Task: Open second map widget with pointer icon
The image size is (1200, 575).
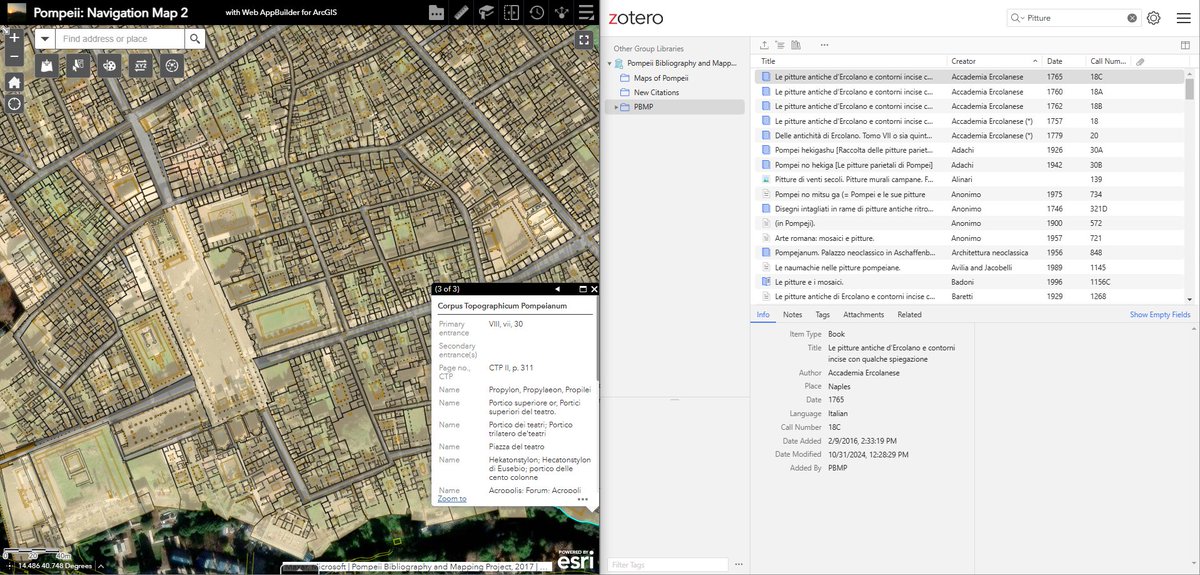Action: 78,65
